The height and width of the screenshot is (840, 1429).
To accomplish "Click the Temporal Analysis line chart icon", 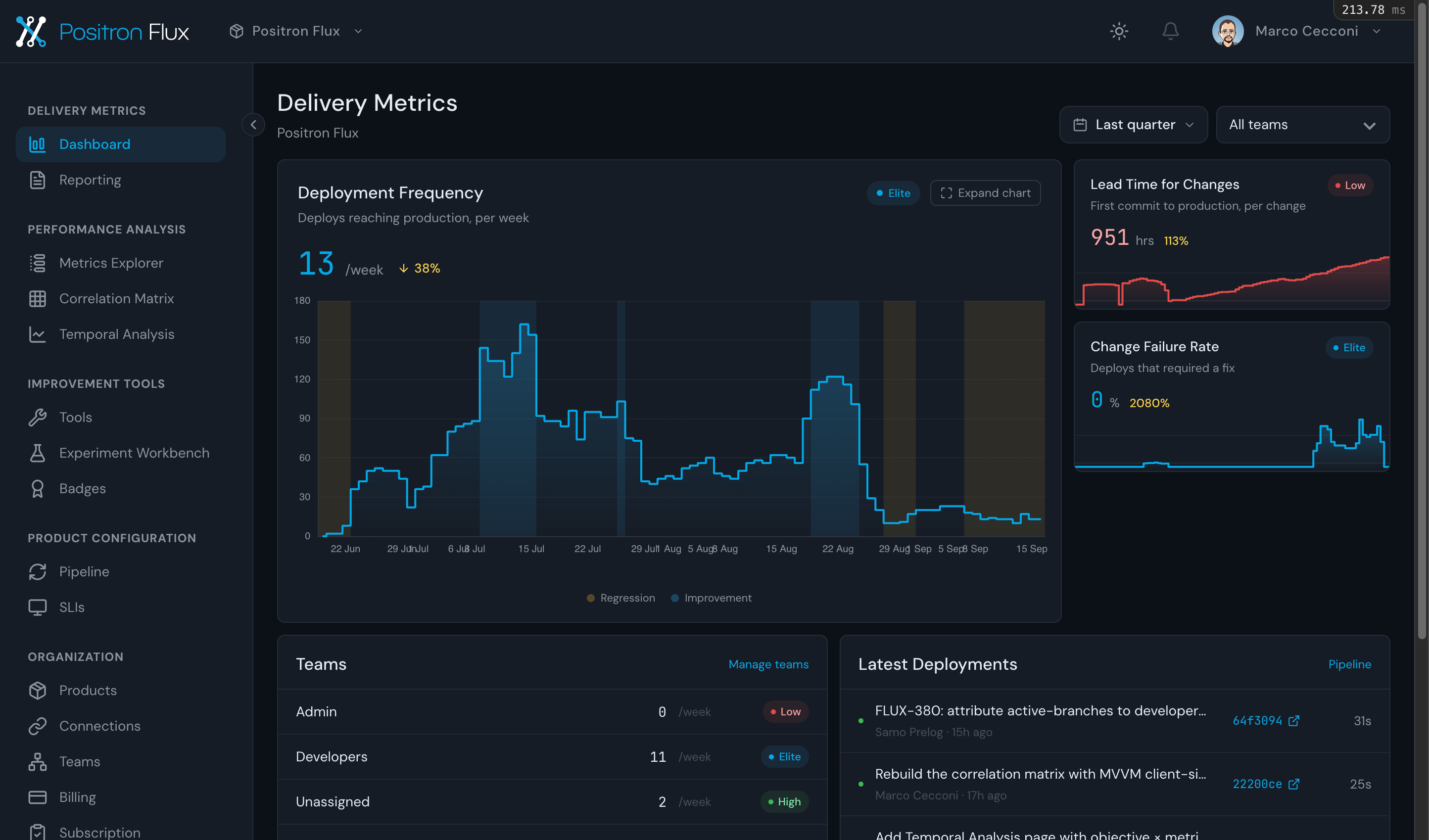I will 38,334.
